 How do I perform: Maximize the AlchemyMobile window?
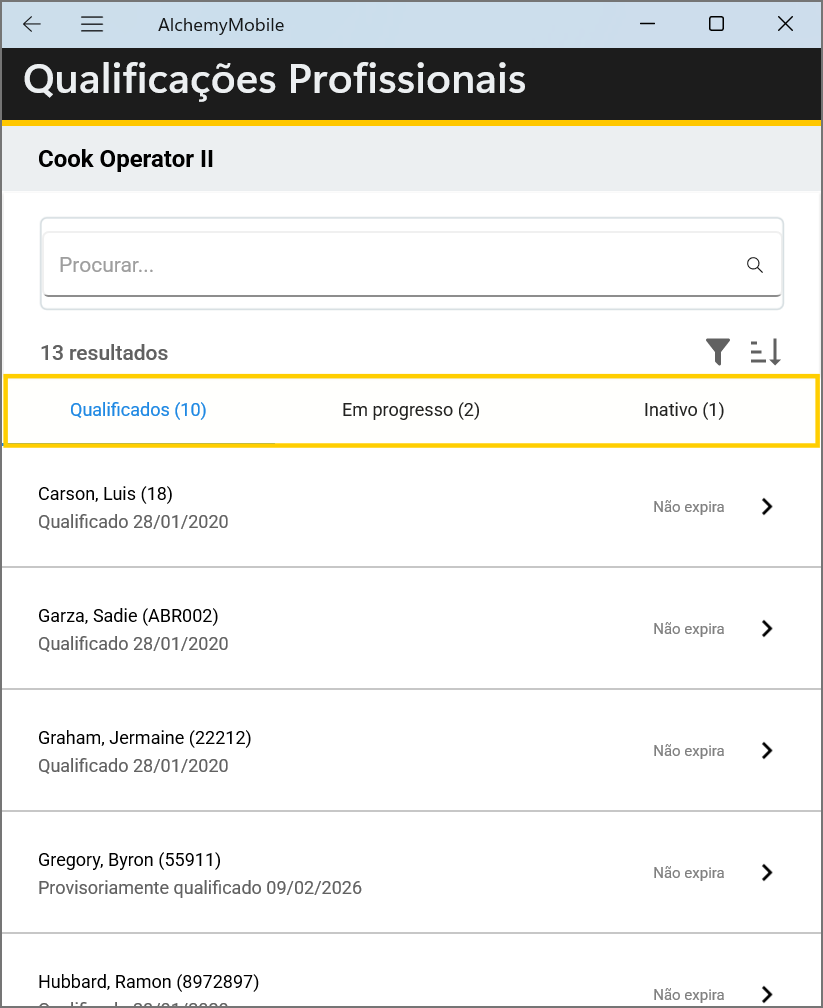tap(716, 25)
